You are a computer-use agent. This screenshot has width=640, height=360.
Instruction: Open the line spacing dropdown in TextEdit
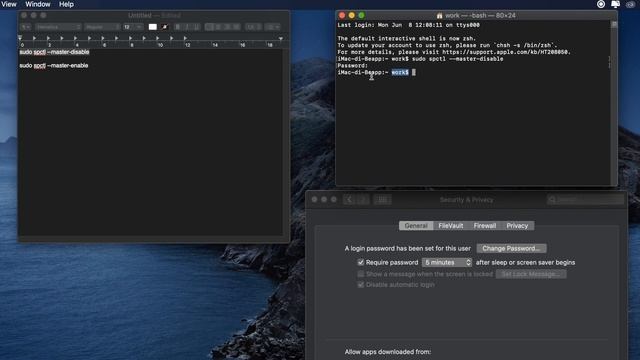click(x=253, y=27)
